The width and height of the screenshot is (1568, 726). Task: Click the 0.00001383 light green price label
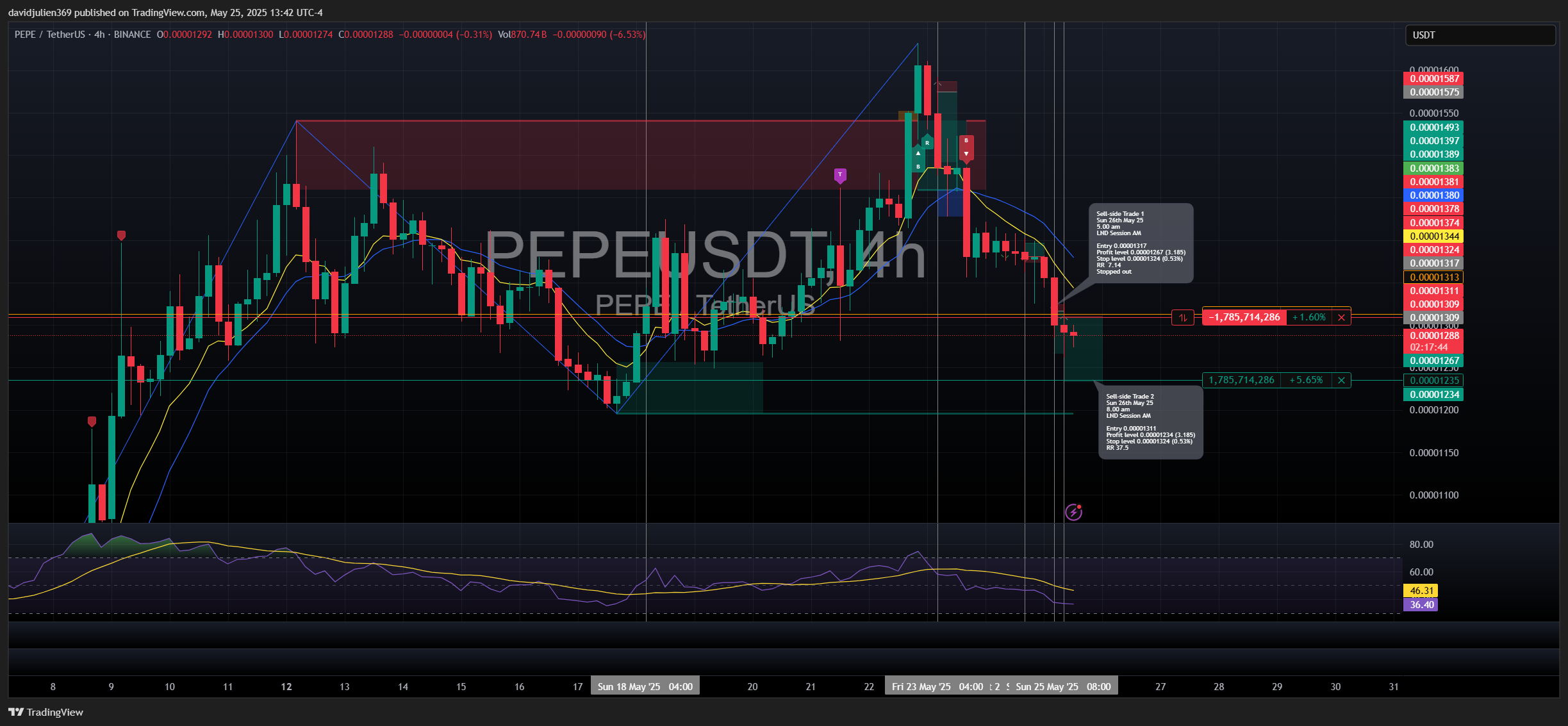(x=1434, y=169)
